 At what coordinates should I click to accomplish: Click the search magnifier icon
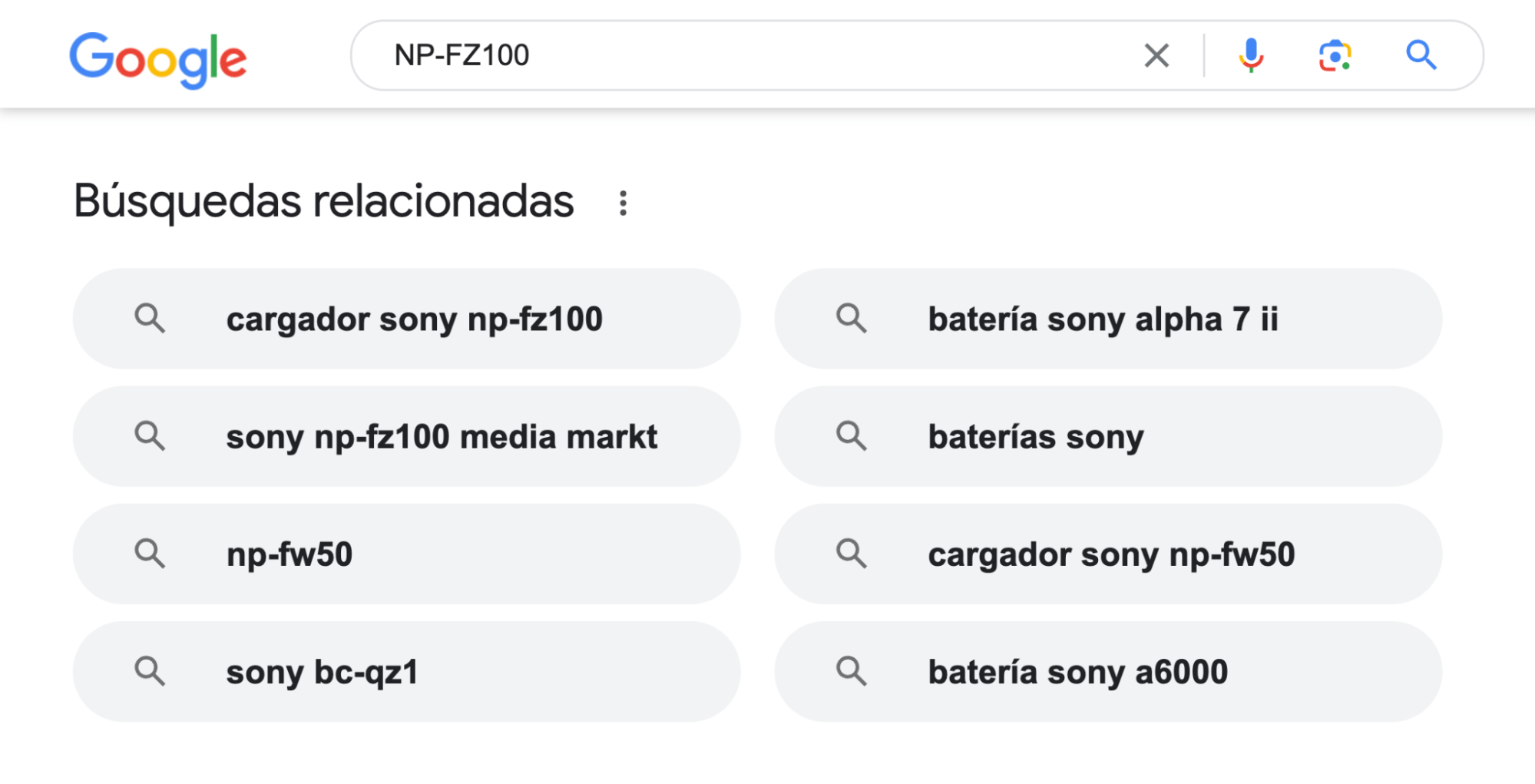pyautogui.click(x=1422, y=55)
